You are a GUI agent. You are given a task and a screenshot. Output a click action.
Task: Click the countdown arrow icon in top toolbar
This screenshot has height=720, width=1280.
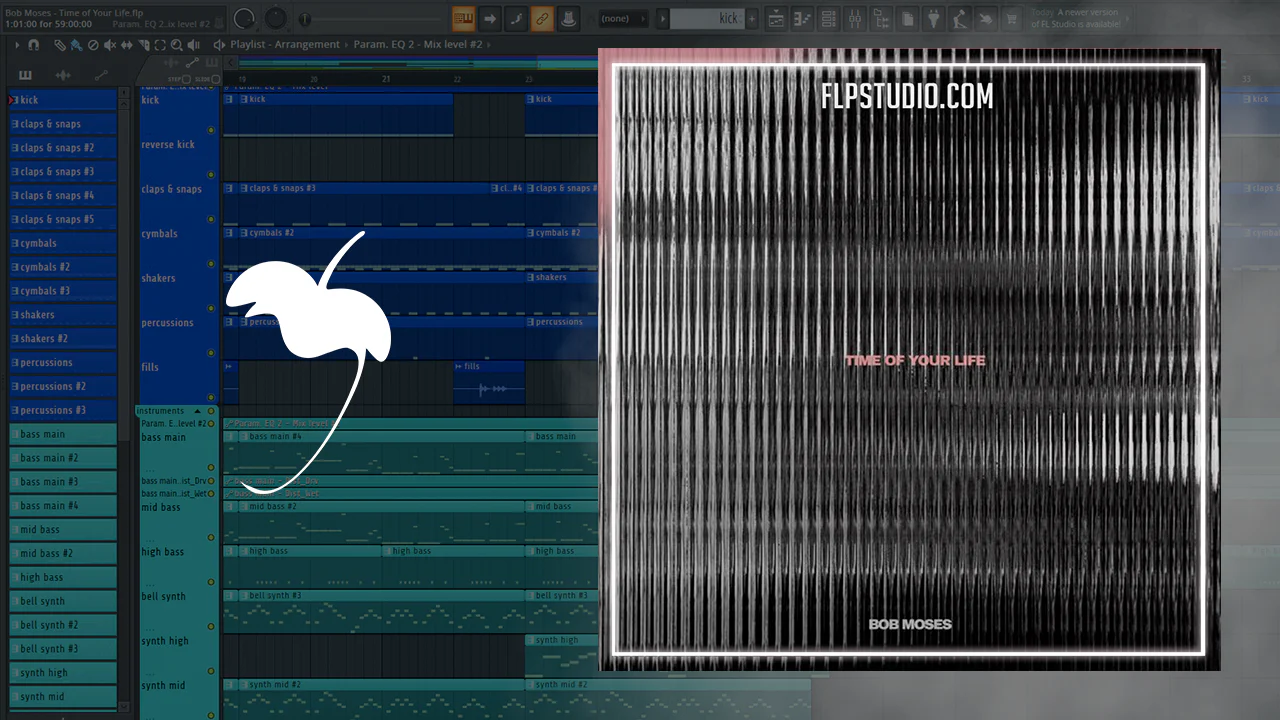(x=490, y=18)
